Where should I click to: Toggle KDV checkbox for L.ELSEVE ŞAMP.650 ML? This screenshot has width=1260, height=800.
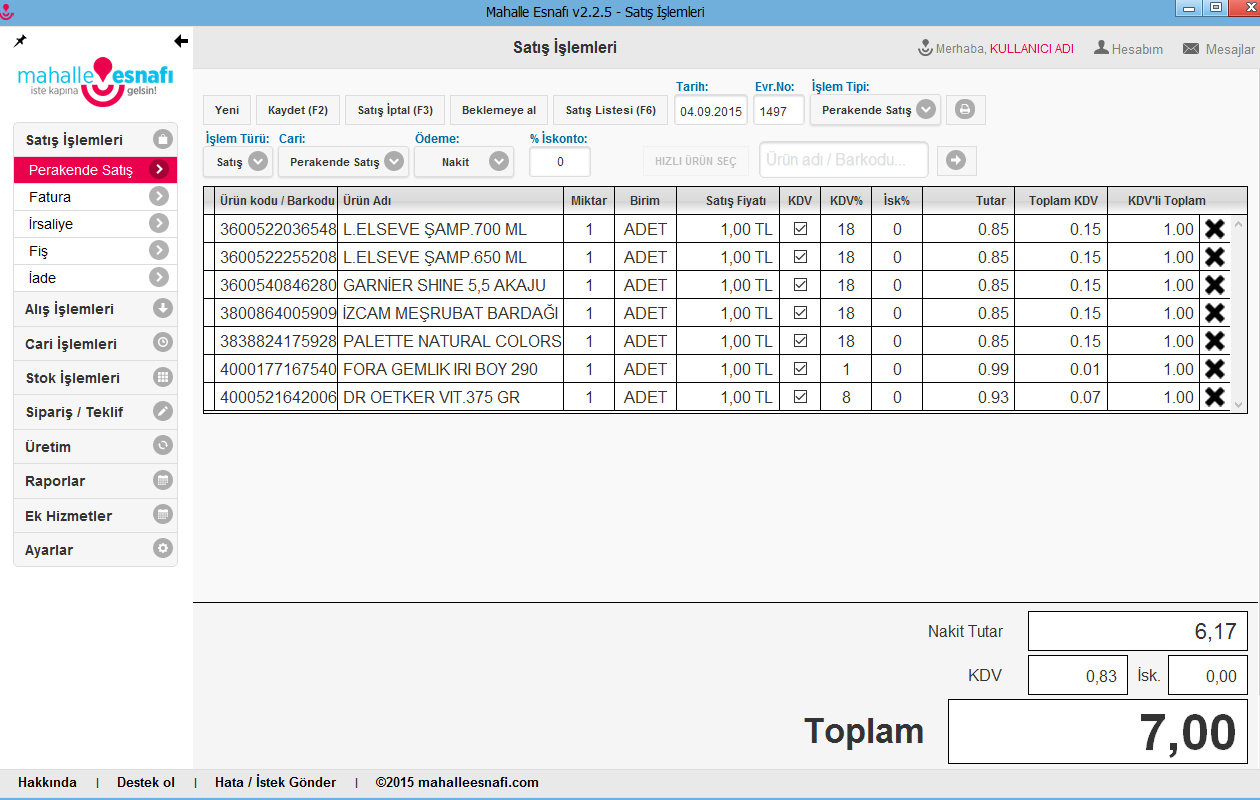[x=800, y=257]
